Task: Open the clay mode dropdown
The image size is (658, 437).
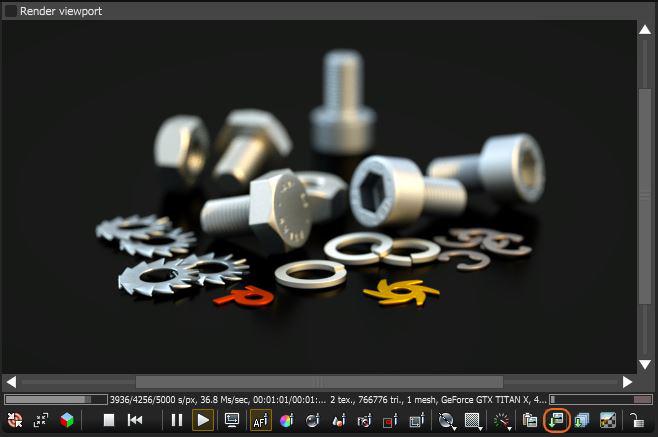Action: click(x=447, y=421)
